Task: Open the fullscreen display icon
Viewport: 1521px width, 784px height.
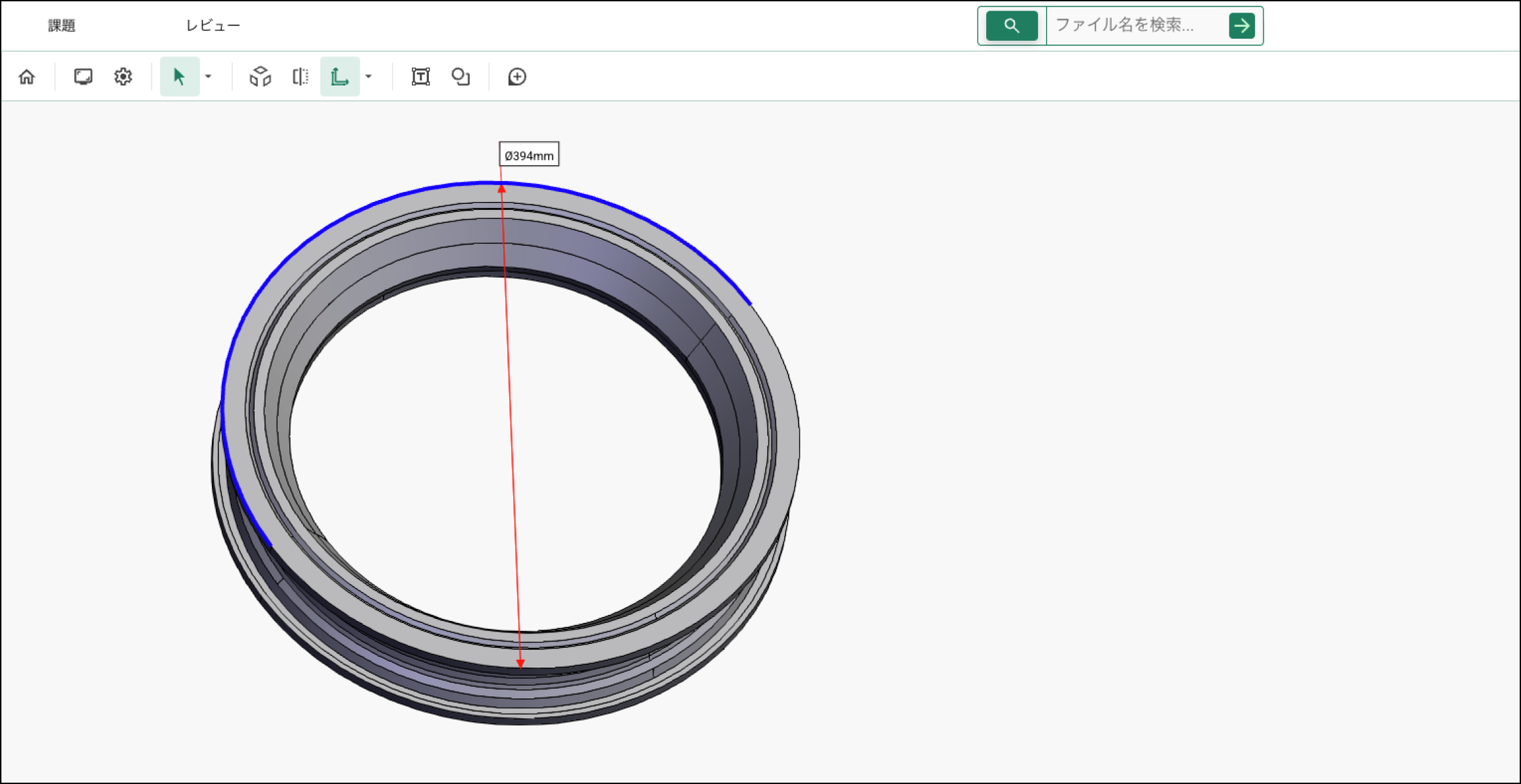Action: pyautogui.click(x=83, y=77)
